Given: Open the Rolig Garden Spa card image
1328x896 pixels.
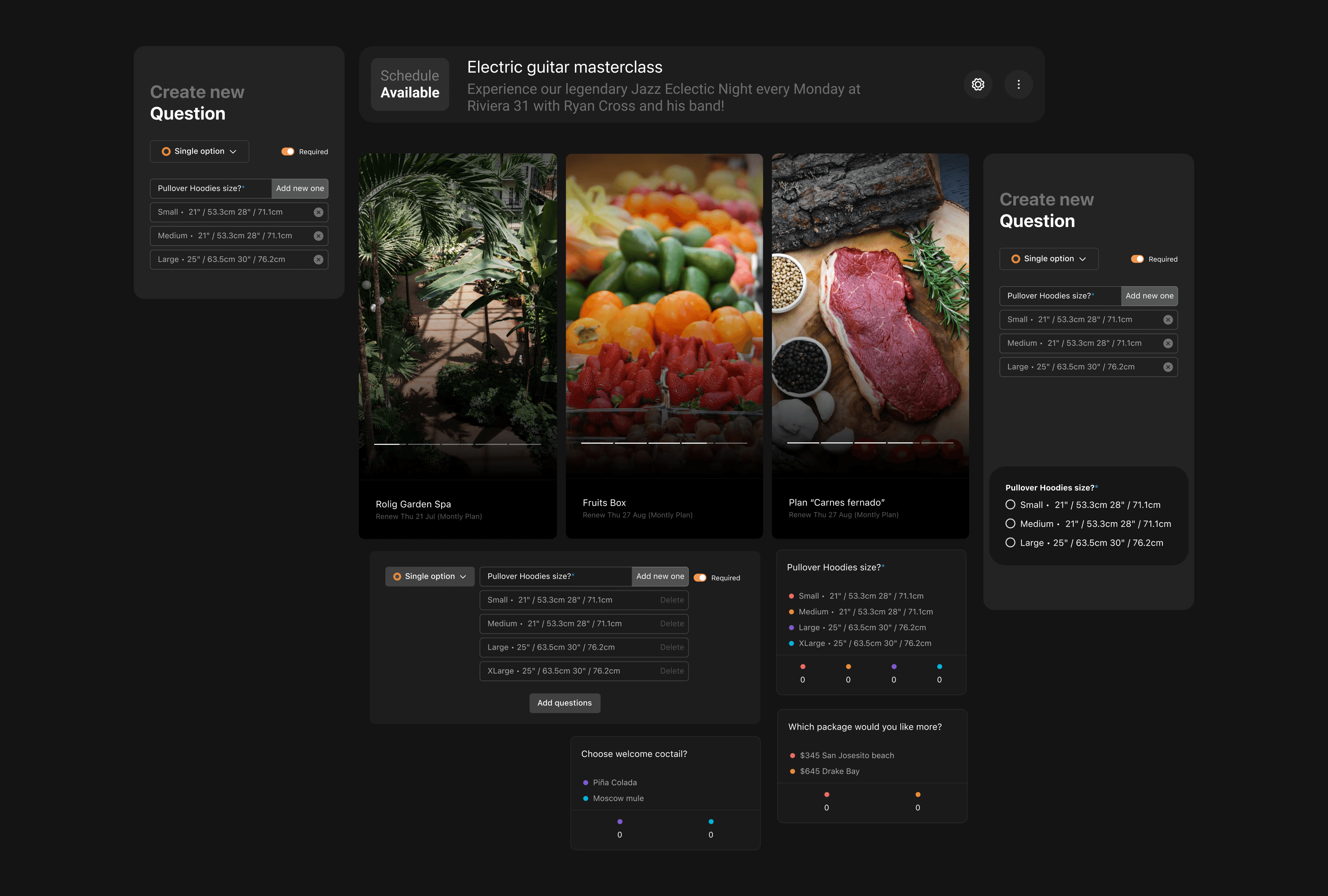Looking at the screenshot, I should point(457,314).
